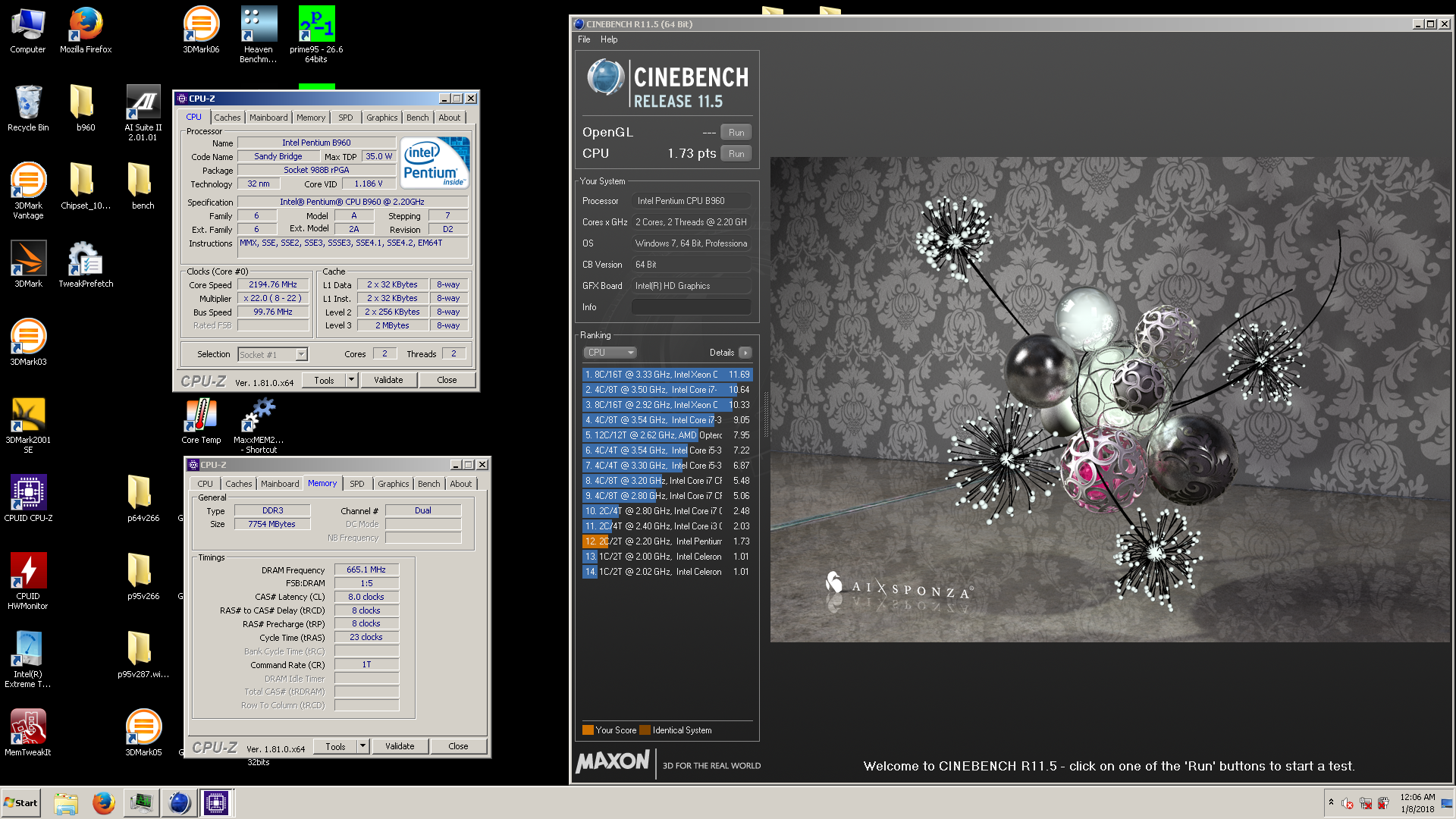The image size is (1456, 819).
Task: Open the 3DMark03 desktop shortcut
Action: tap(28, 343)
